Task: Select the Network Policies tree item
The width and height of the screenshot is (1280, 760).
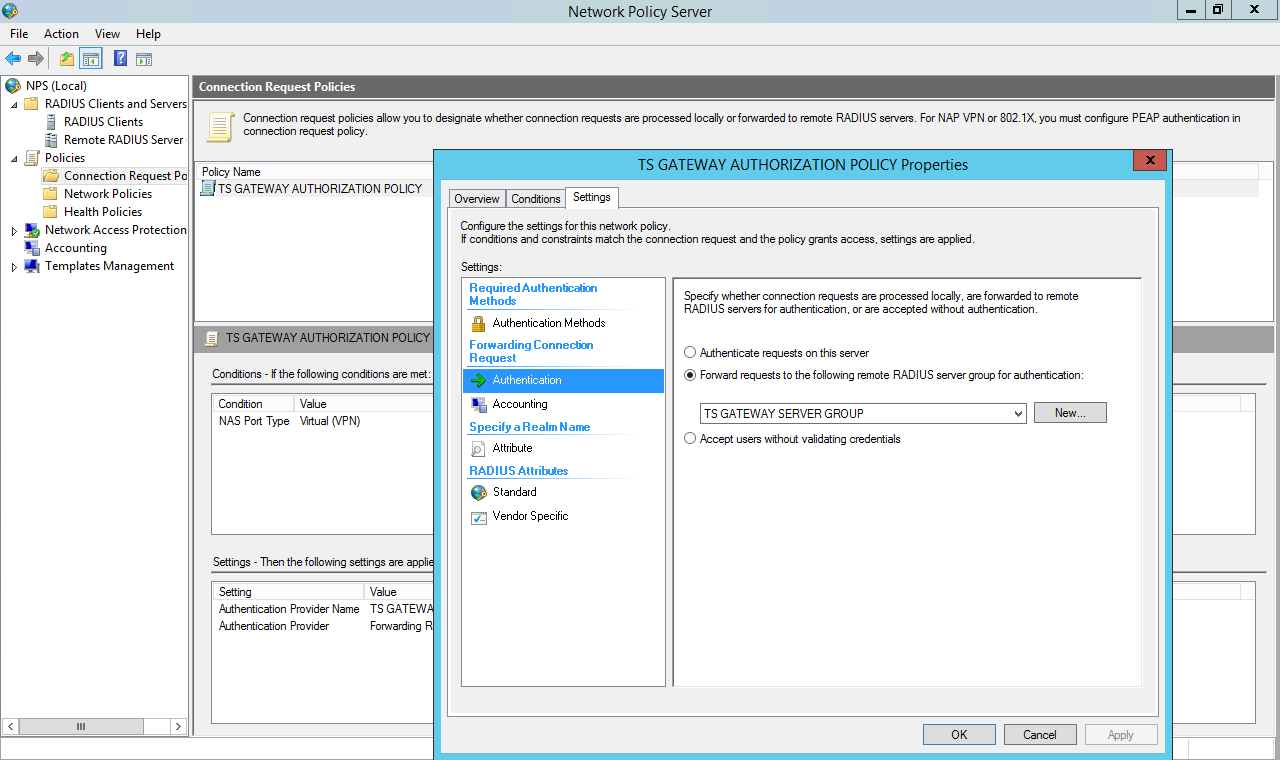Action: [x=108, y=194]
